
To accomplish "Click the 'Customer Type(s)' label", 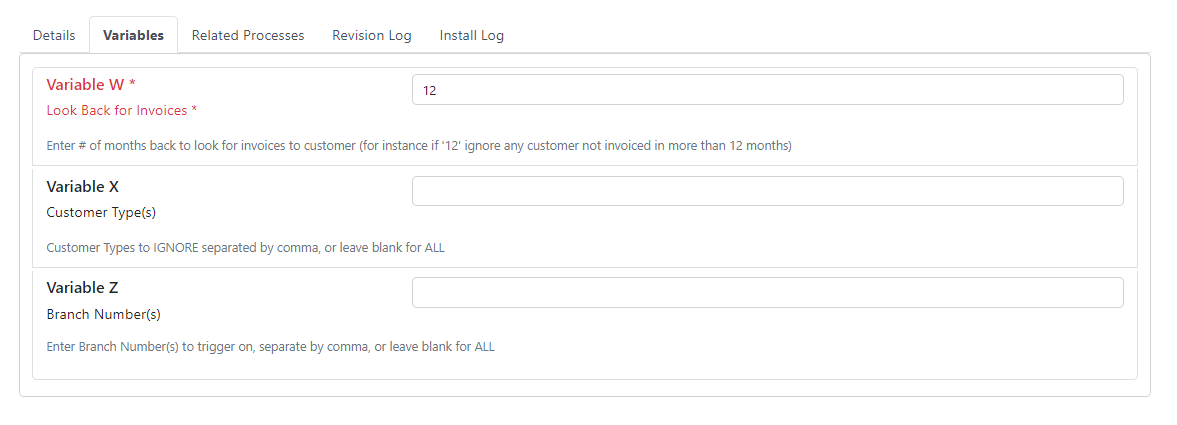I will coord(101,212).
